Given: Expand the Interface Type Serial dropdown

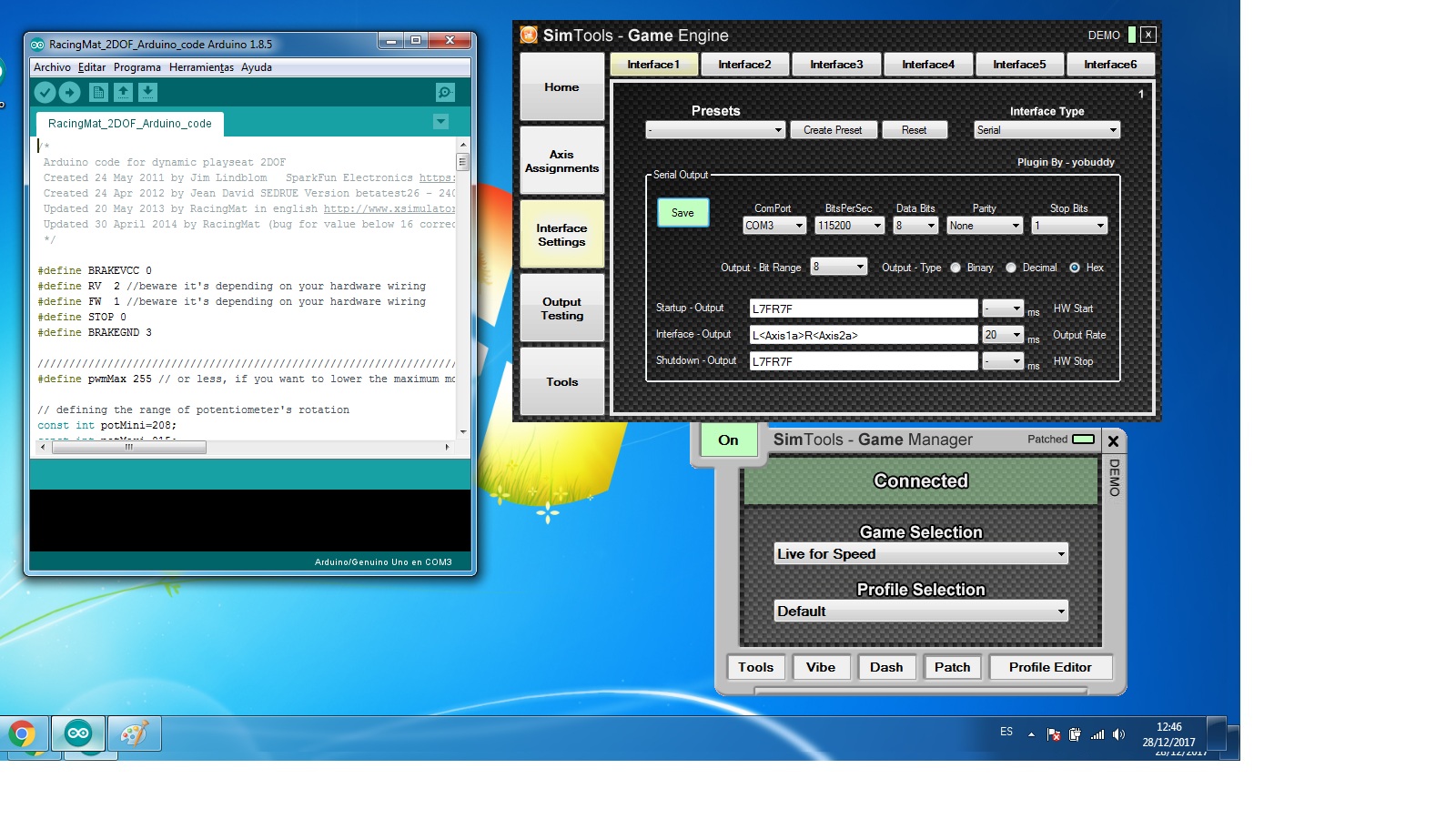Looking at the screenshot, I should [1046, 130].
